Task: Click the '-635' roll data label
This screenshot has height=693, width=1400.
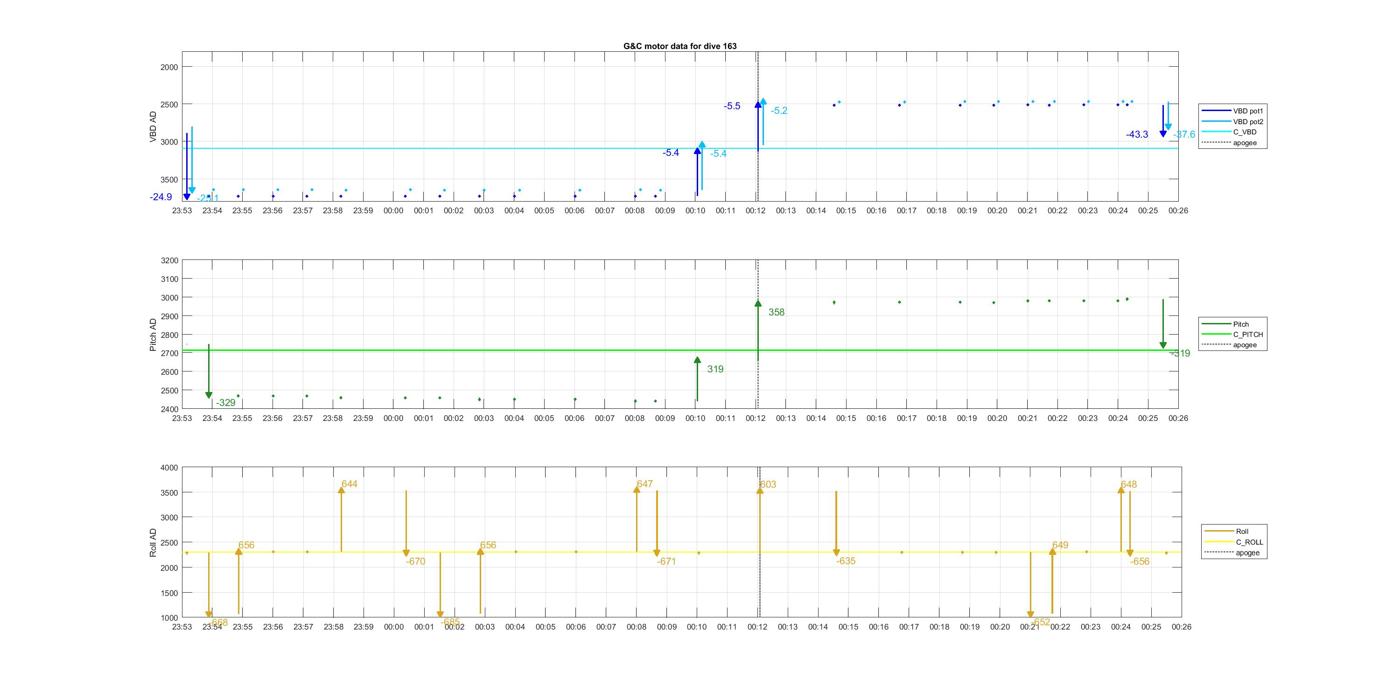Action: tap(846, 562)
